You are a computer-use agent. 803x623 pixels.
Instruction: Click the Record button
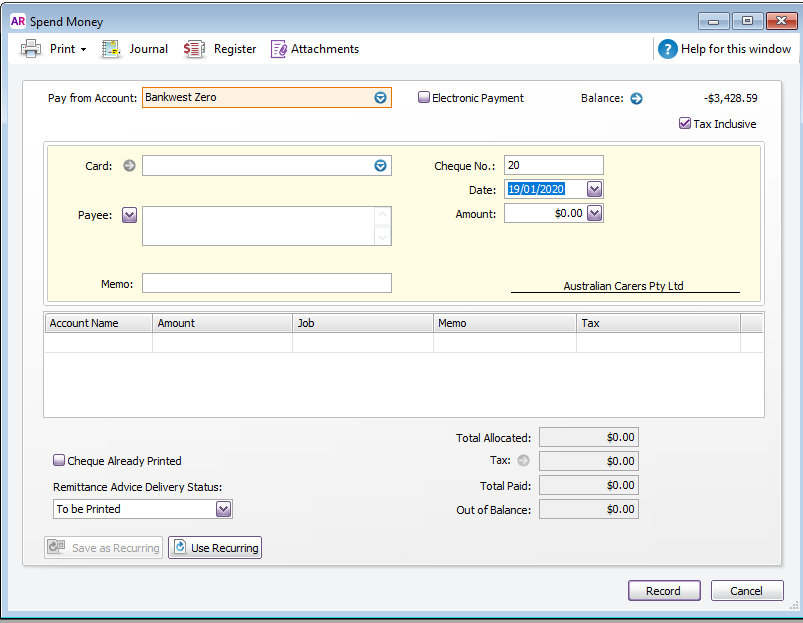point(663,591)
